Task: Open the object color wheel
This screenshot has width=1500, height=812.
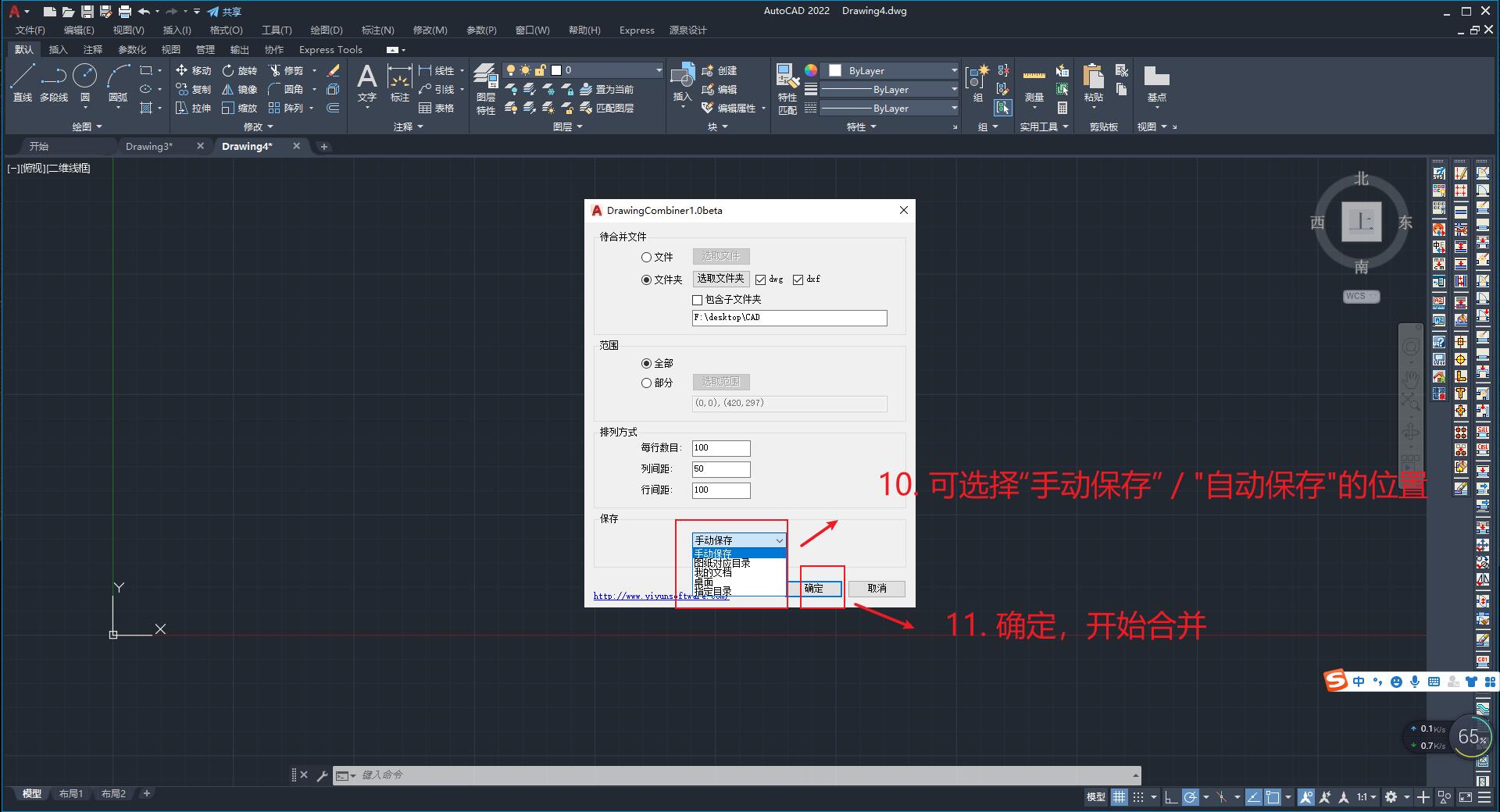Action: click(x=811, y=70)
